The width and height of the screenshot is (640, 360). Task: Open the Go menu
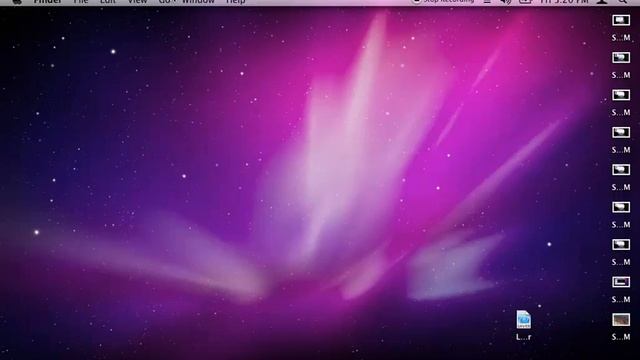(x=164, y=2)
